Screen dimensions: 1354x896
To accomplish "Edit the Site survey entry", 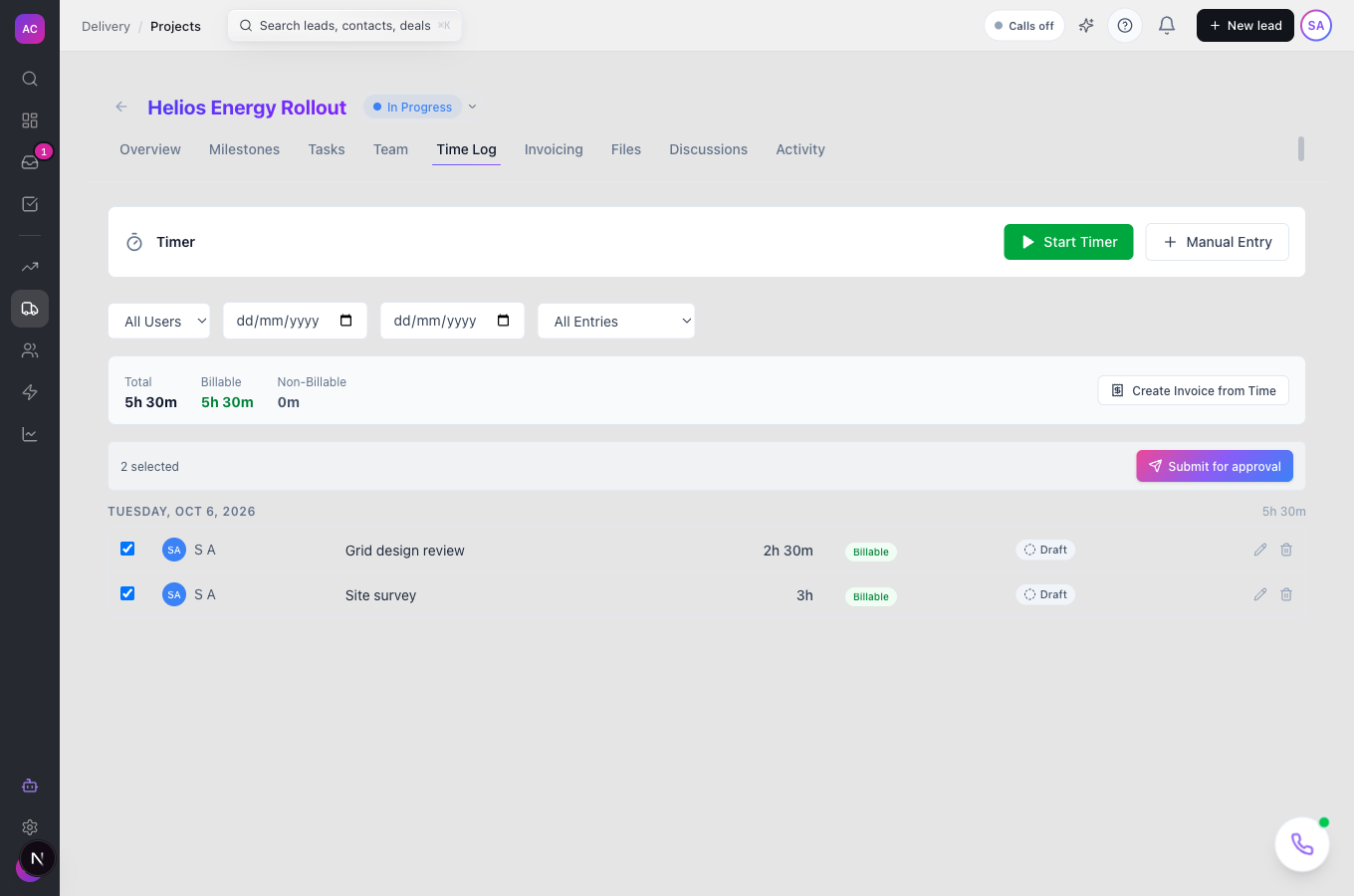I will (x=1260, y=594).
